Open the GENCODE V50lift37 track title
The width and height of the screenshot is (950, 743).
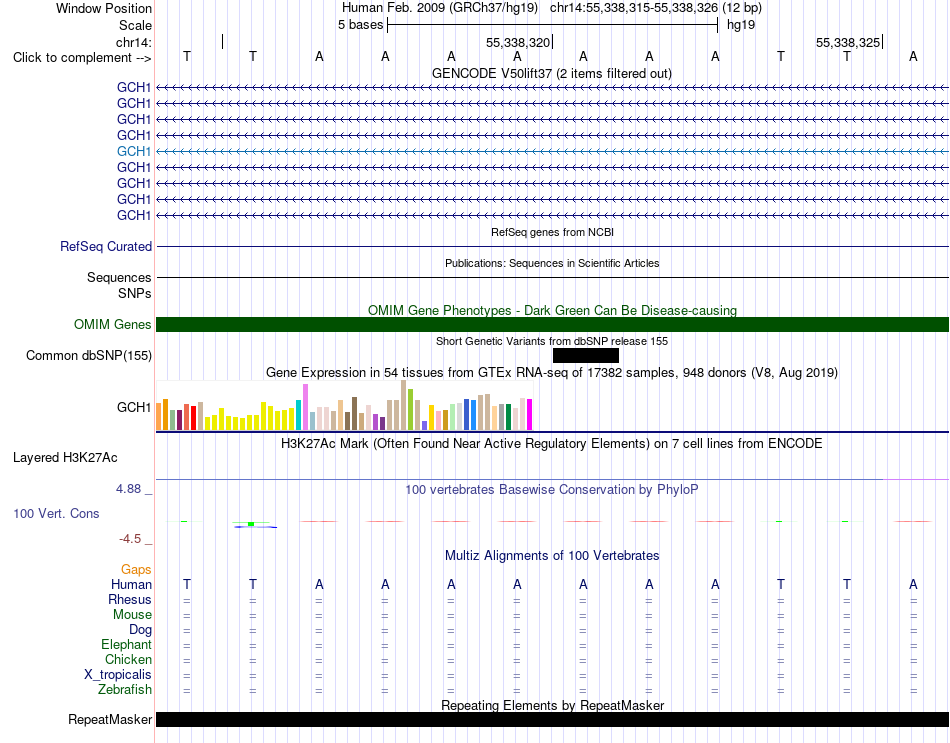(x=552, y=73)
